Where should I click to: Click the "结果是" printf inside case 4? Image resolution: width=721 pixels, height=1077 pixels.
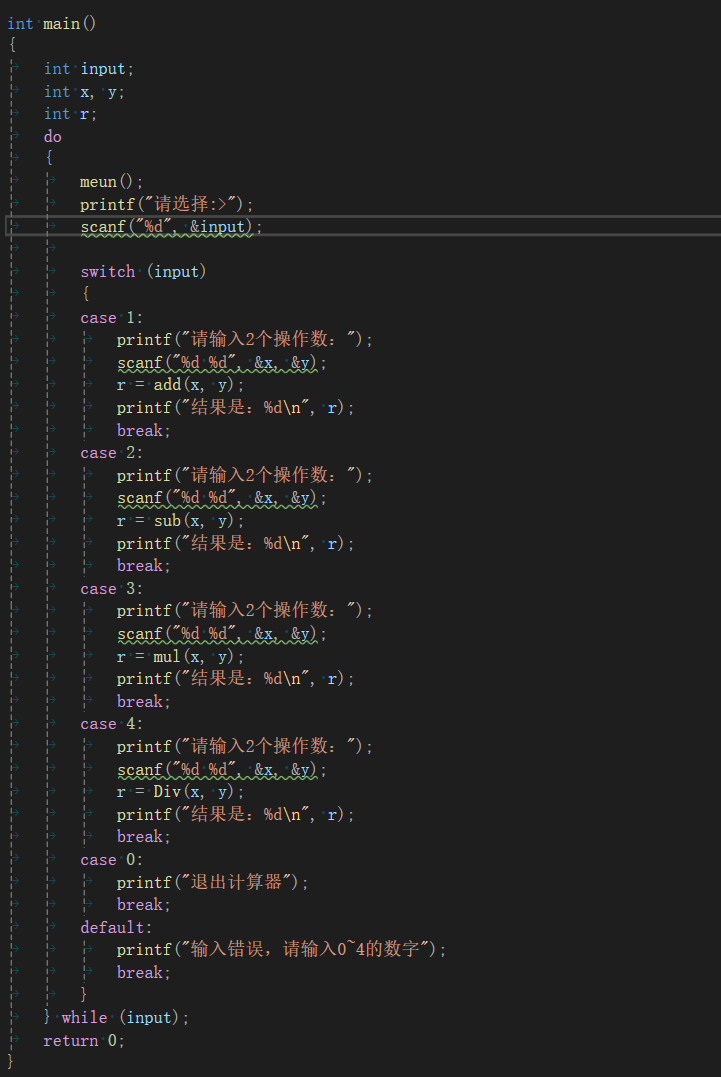click(236, 815)
